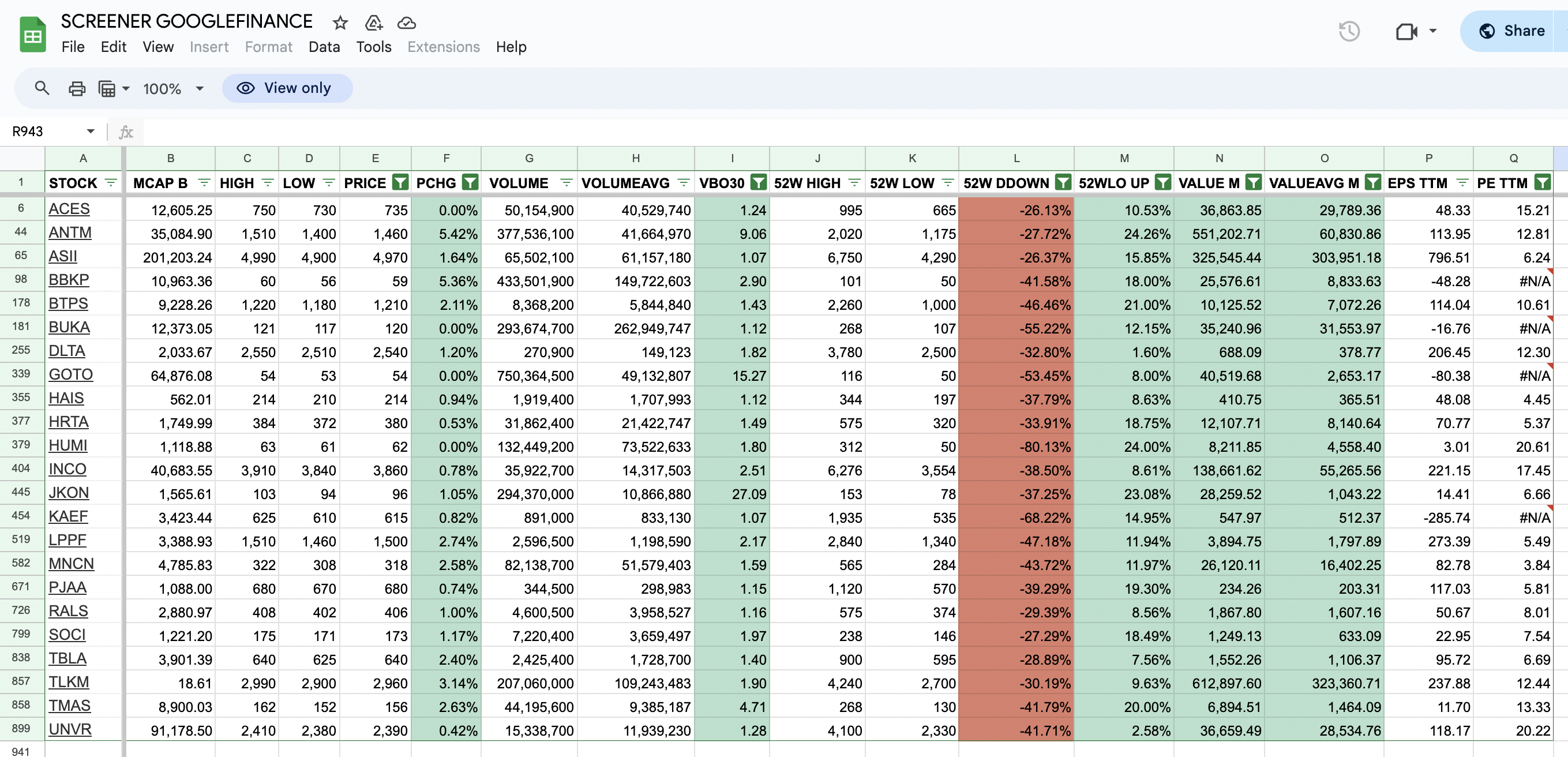1568x757 pixels.
Task: Open the STOCK column filter icon
Action: tap(111, 182)
